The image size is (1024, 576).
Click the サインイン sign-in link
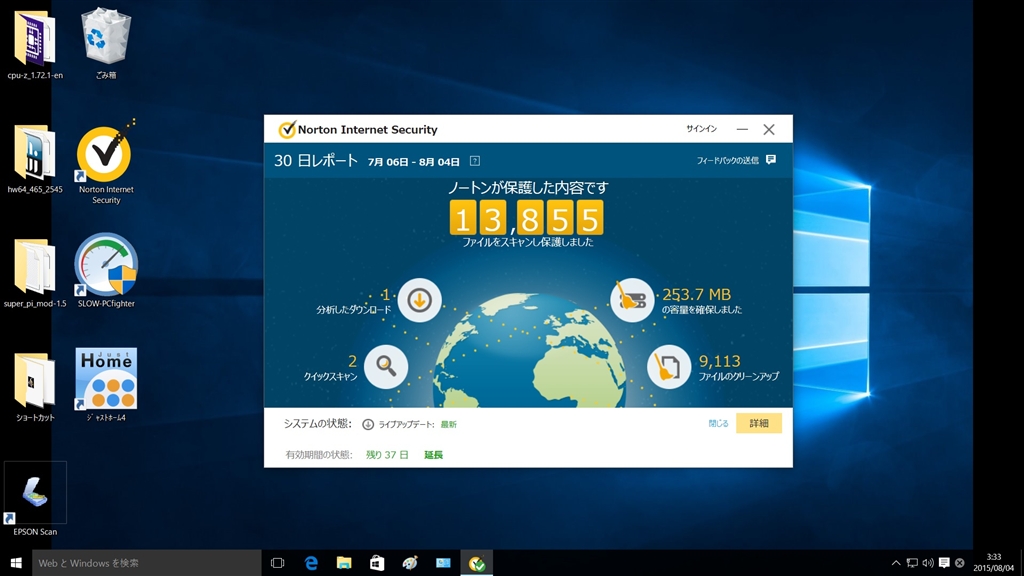point(701,129)
